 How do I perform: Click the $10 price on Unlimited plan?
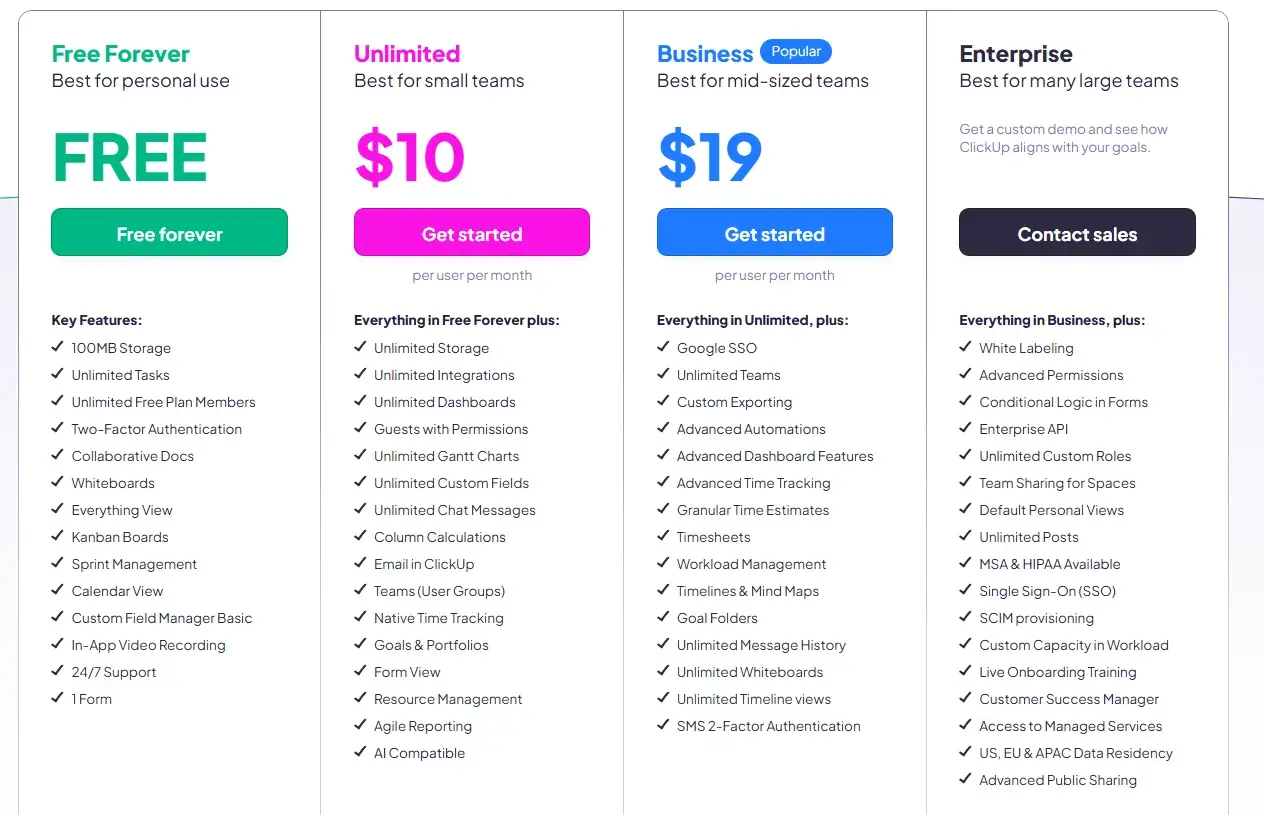410,156
